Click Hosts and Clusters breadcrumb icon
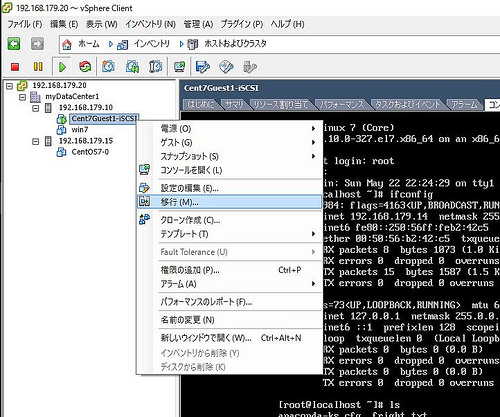Screen dimensions: 500x417 [192, 44]
